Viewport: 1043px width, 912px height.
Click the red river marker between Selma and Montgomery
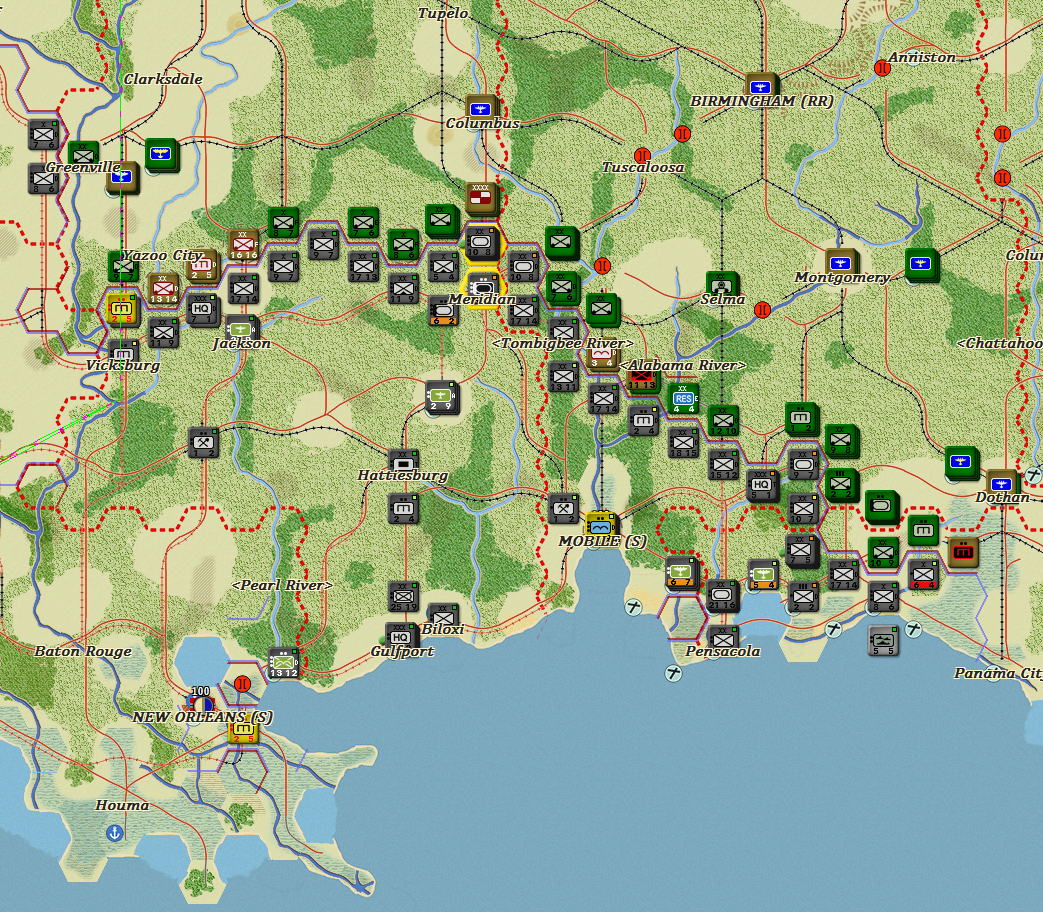(x=762, y=309)
